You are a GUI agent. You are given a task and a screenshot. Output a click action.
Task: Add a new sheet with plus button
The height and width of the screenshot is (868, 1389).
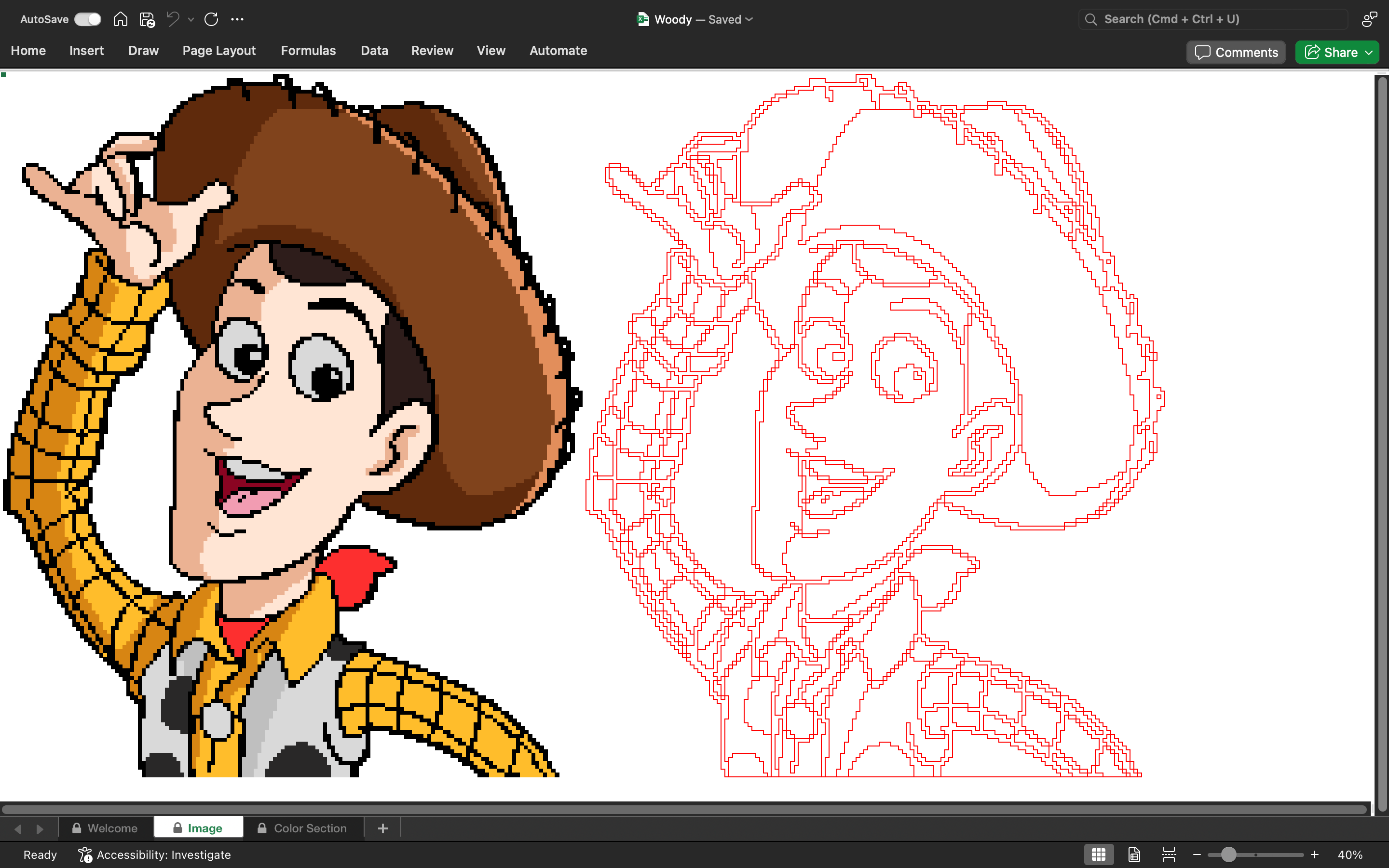[383, 828]
